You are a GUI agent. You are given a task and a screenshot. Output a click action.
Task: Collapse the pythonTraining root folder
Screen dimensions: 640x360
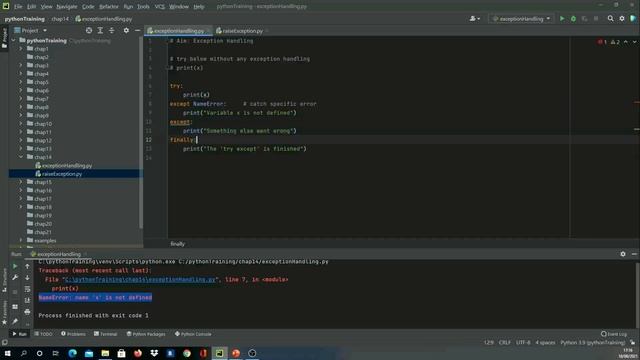coord(14,40)
